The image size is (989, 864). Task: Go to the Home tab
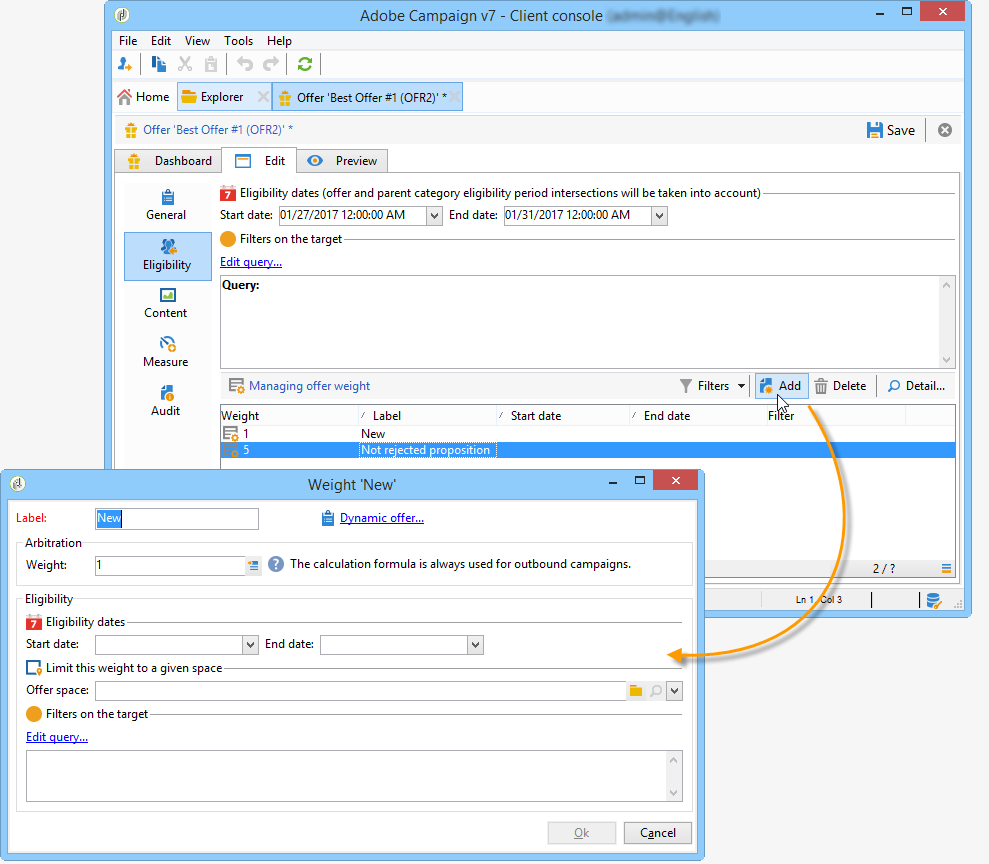(144, 96)
